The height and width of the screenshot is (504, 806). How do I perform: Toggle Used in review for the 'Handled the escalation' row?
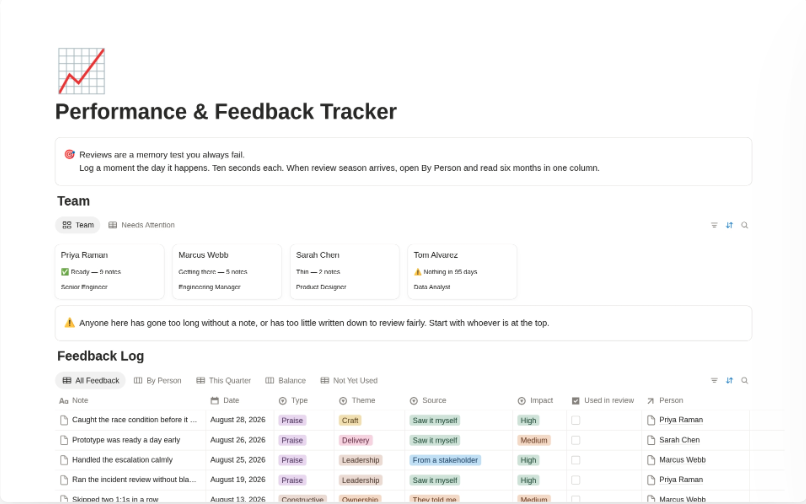tap(576, 460)
